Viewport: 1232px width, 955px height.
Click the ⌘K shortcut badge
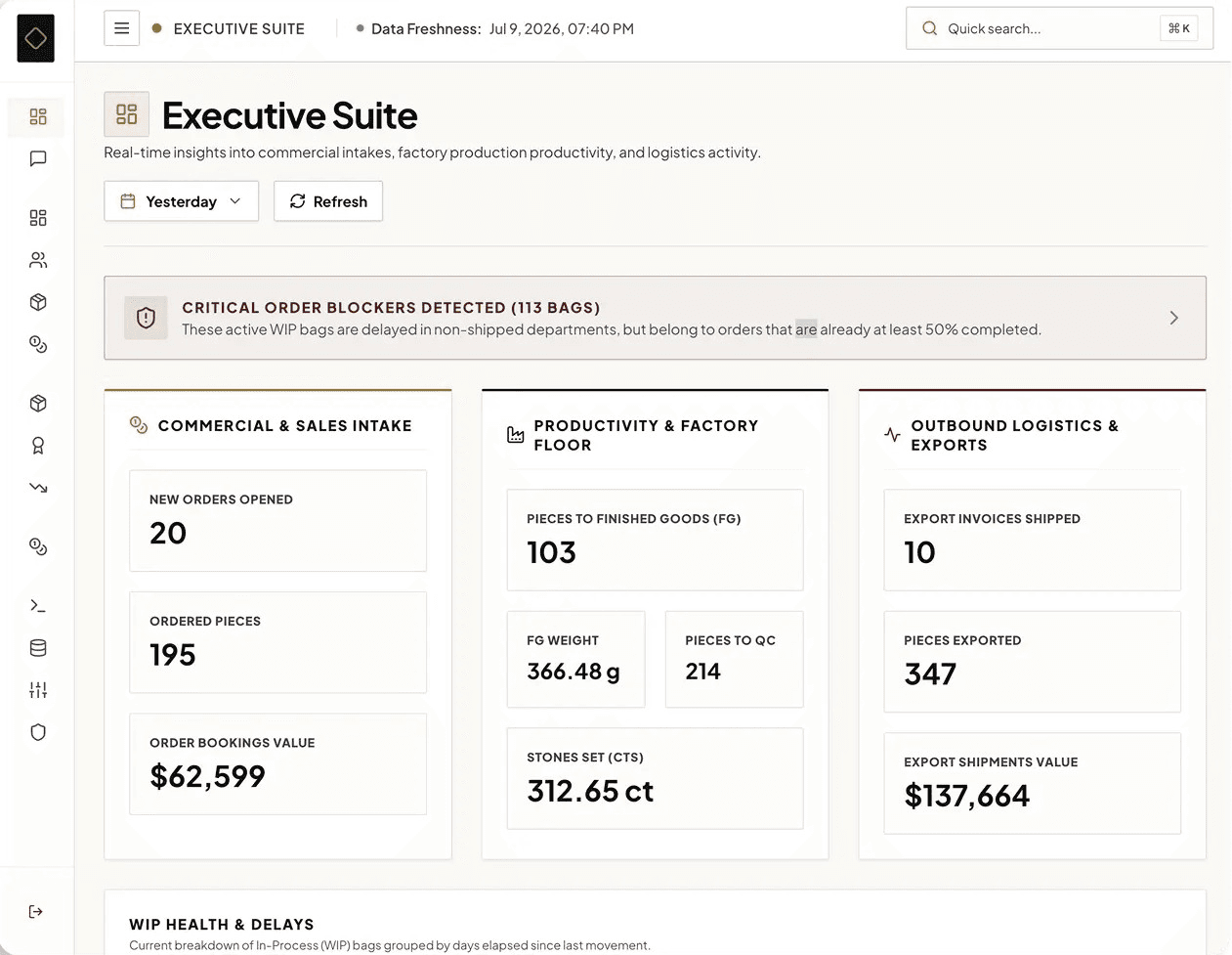point(1179,28)
